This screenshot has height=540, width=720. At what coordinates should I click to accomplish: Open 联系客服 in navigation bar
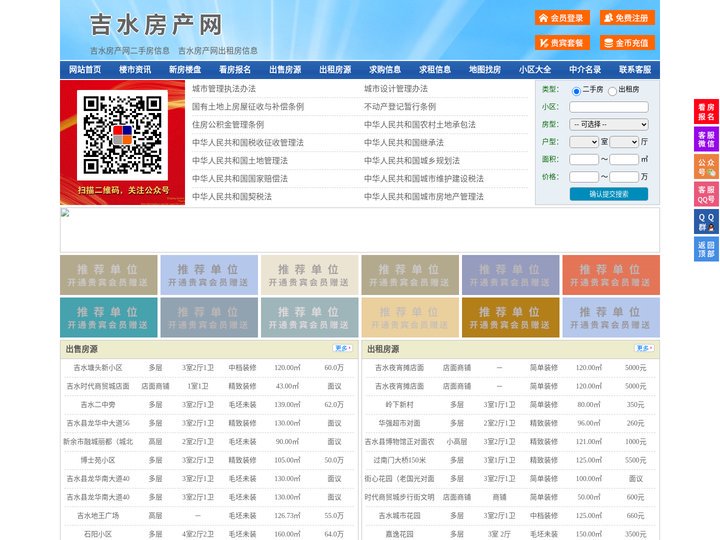pyautogui.click(x=635, y=70)
